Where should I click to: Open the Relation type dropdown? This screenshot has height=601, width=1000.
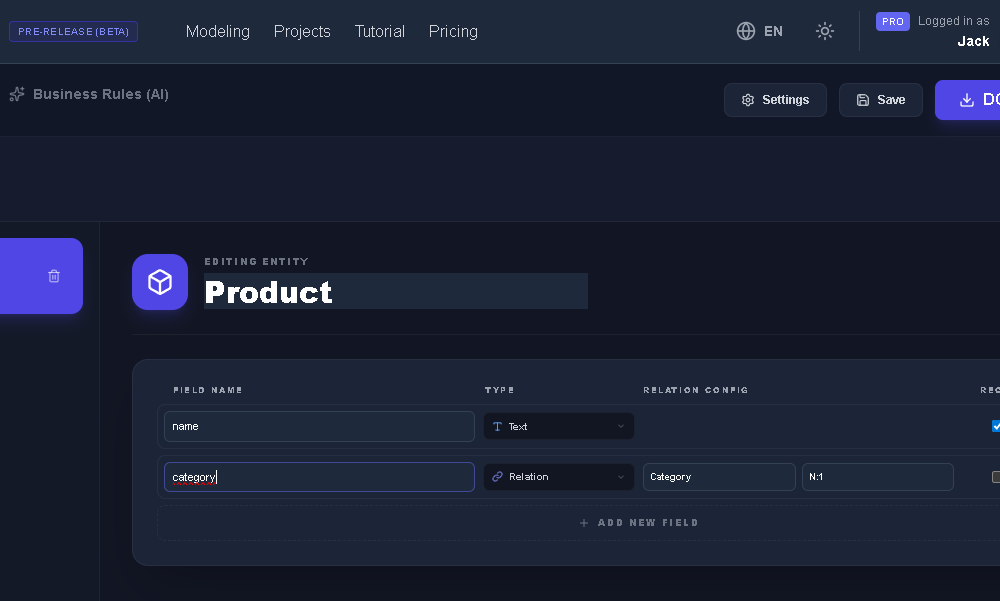[559, 477]
